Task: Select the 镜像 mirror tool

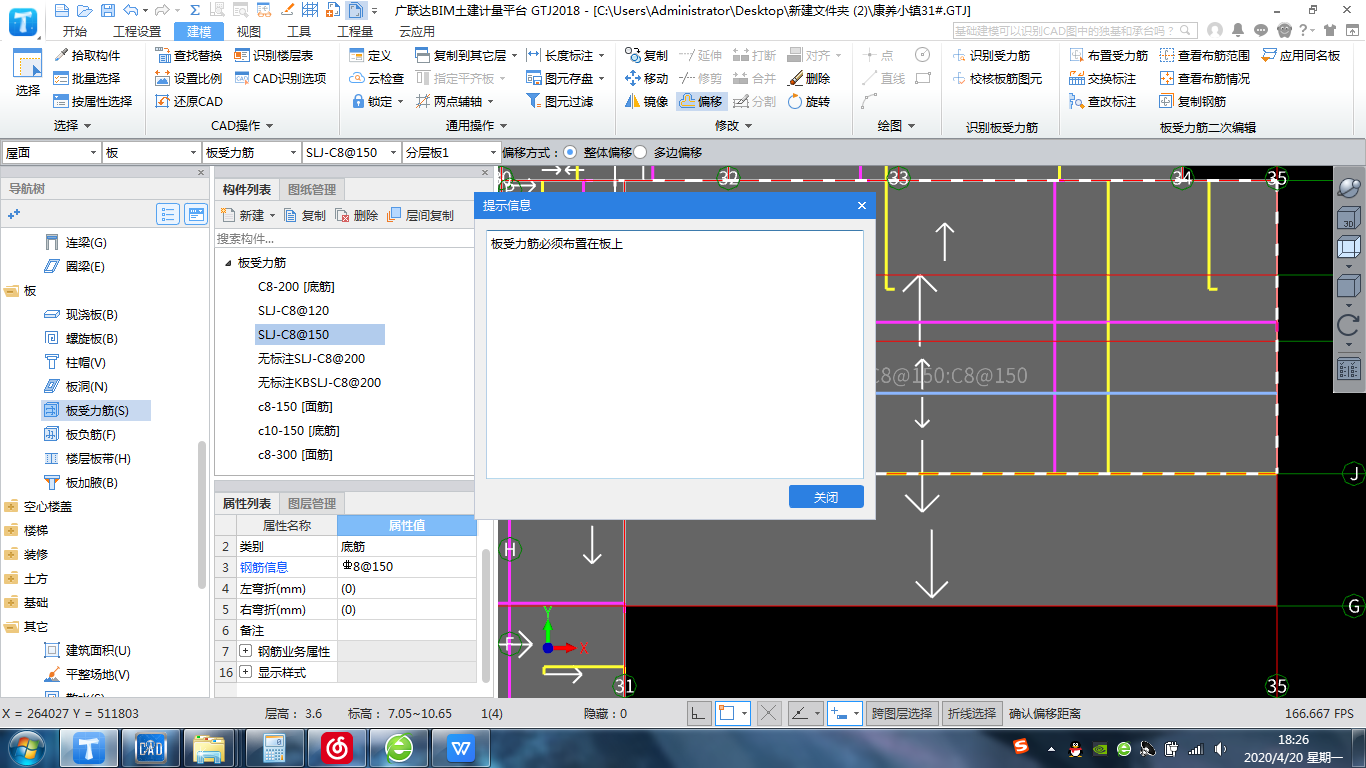Action: coord(647,101)
